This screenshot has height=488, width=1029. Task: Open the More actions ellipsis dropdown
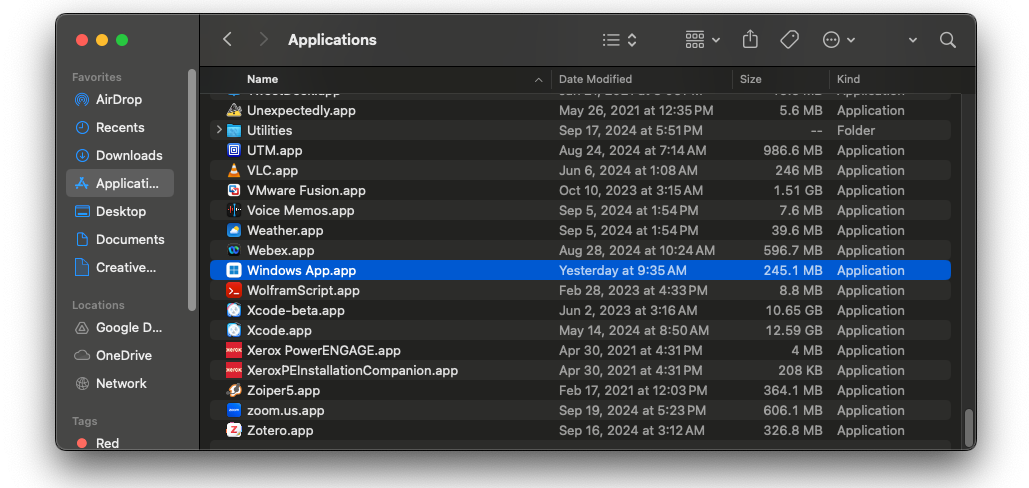[x=838, y=40]
